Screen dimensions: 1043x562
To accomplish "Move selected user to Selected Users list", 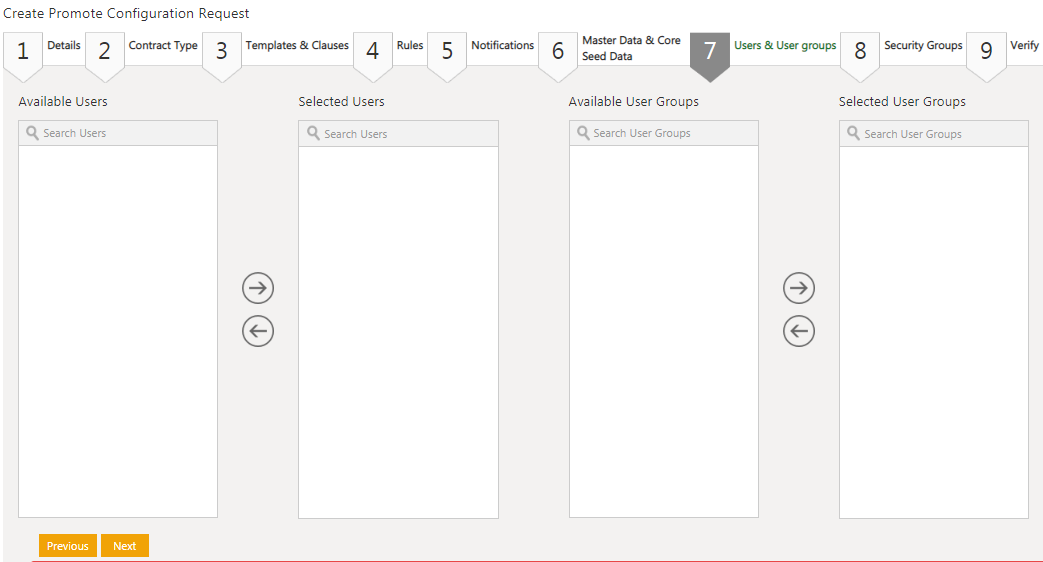I will (258, 288).
